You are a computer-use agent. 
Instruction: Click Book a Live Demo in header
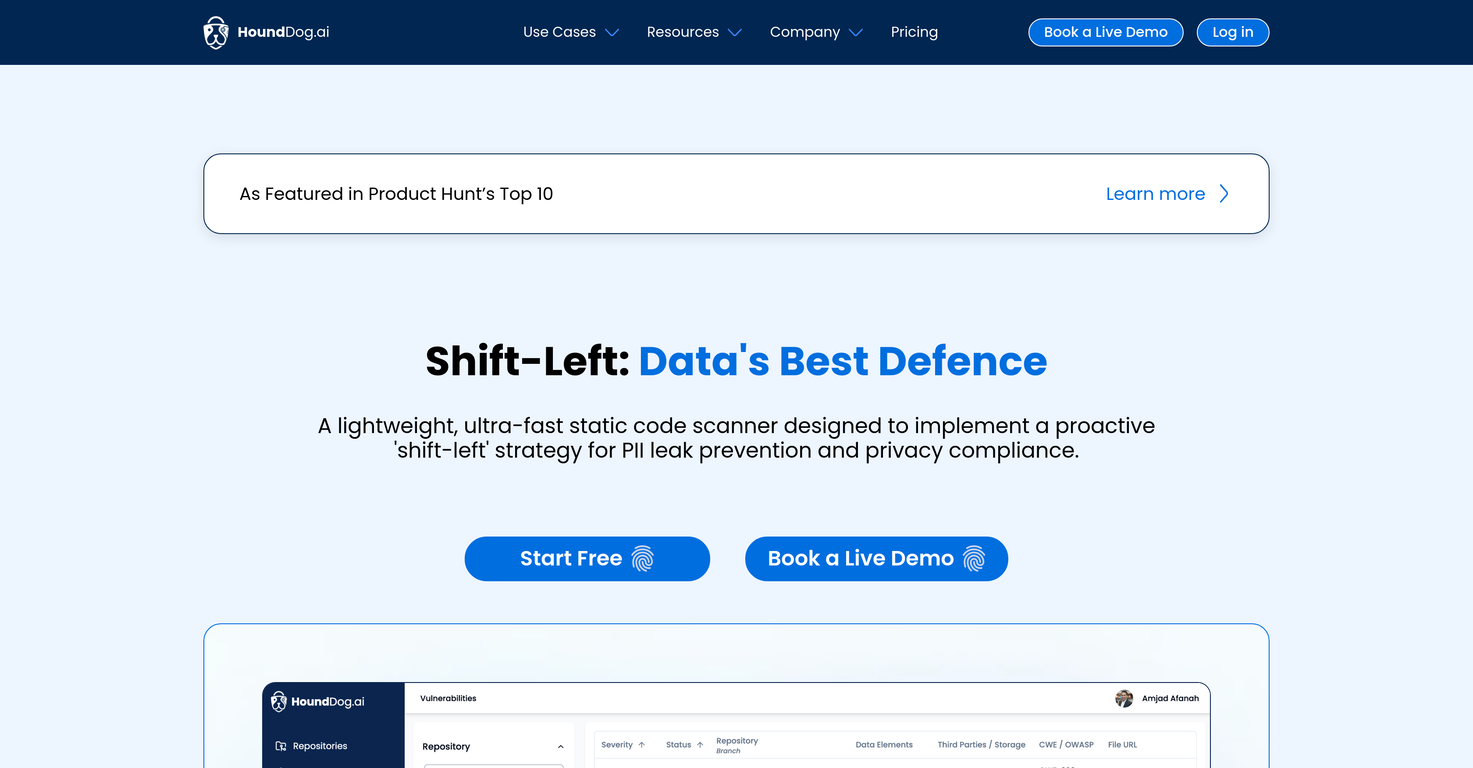click(1105, 32)
